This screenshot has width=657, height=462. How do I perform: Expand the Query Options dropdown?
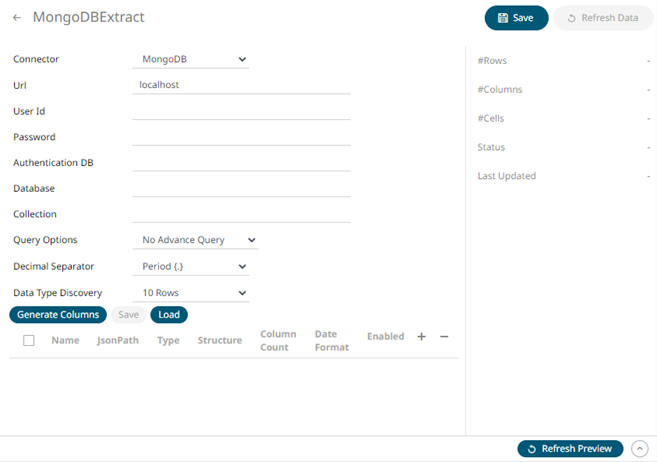(195, 240)
